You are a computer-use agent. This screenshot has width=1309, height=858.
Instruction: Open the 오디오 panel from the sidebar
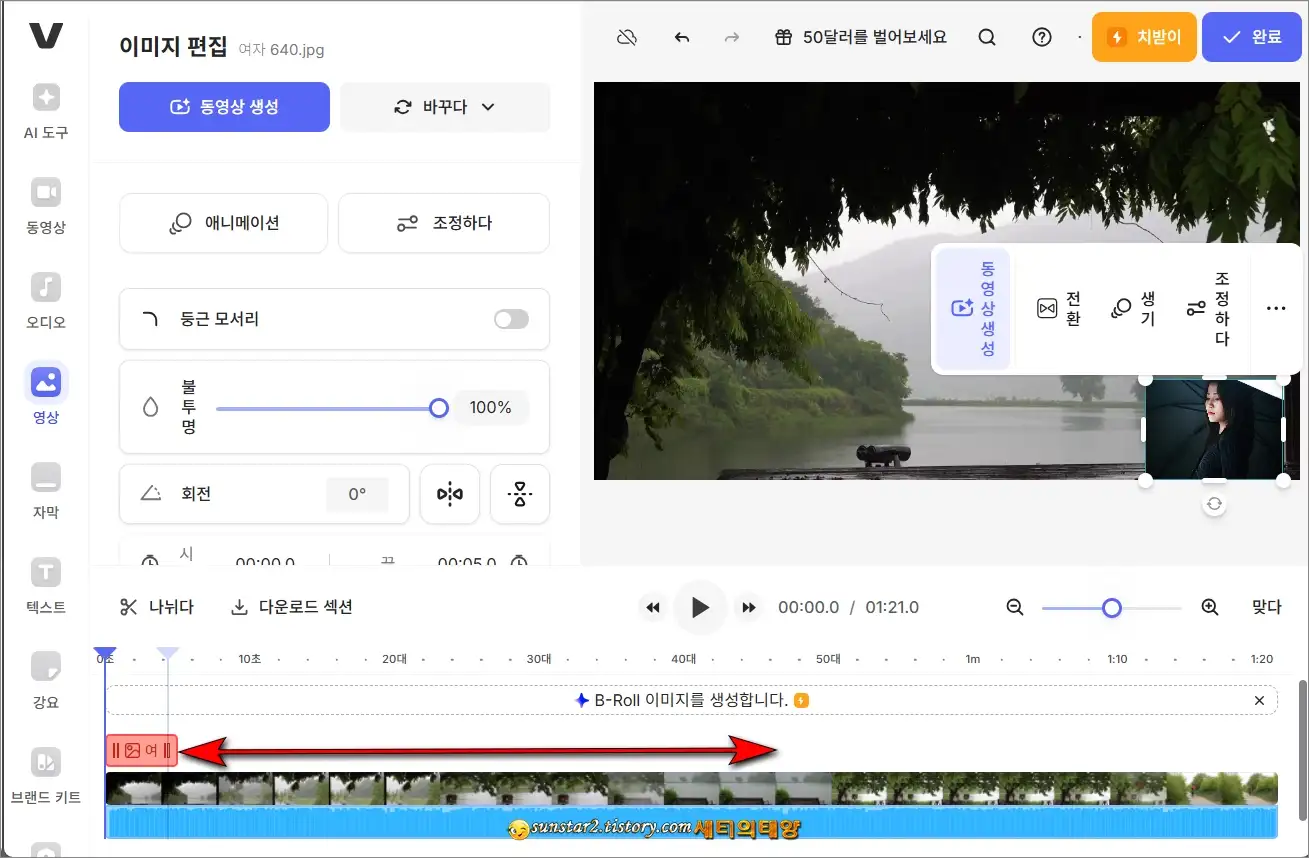coord(45,298)
